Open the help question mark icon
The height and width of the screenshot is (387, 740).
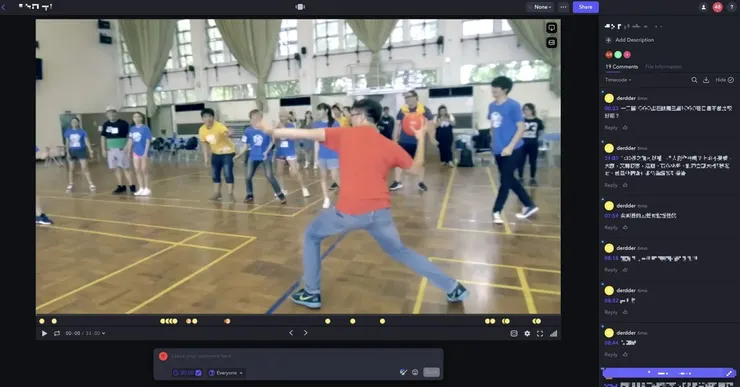[732, 7]
